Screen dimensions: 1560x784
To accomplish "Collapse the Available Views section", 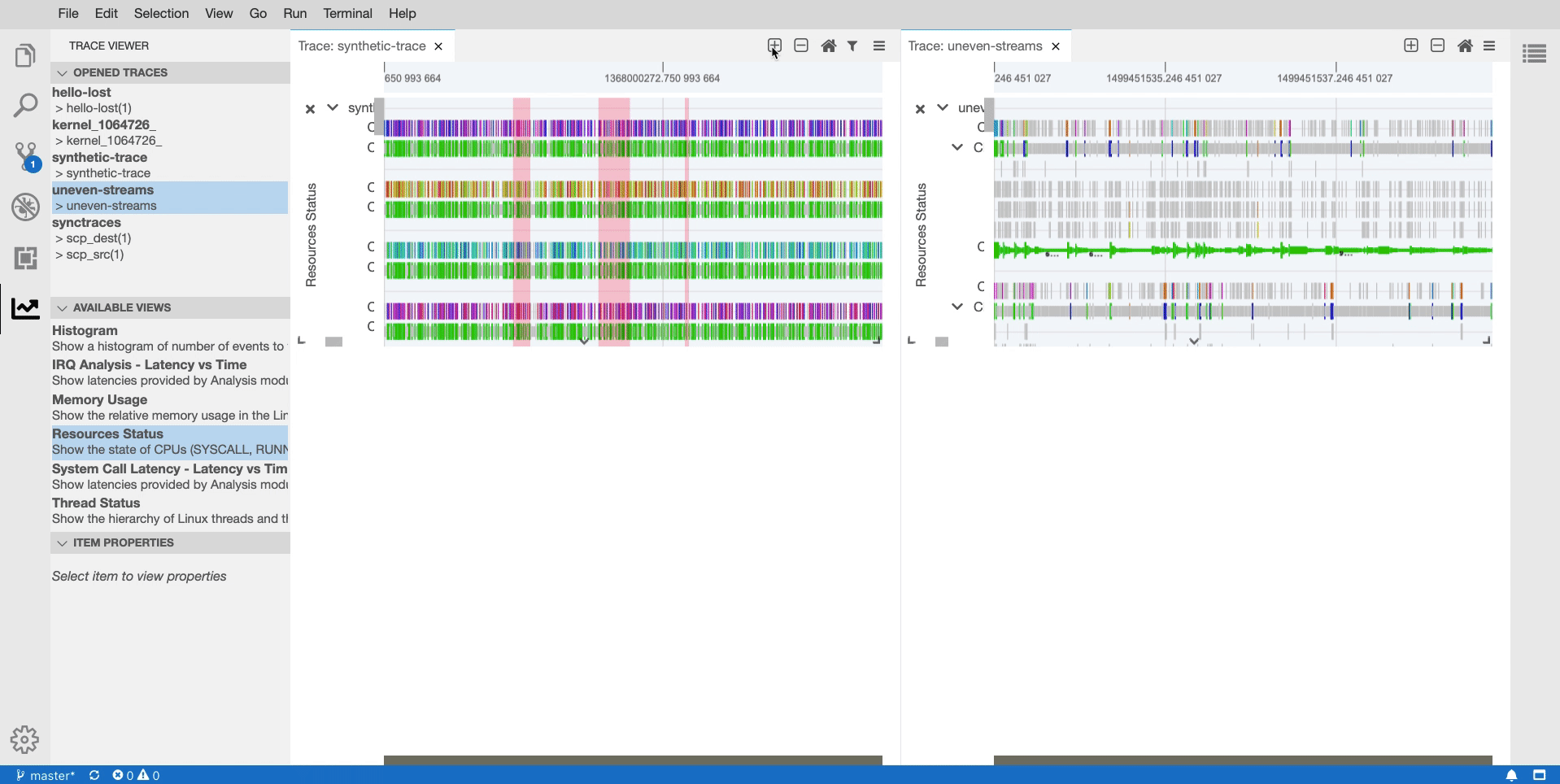I will [x=170, y=307].
